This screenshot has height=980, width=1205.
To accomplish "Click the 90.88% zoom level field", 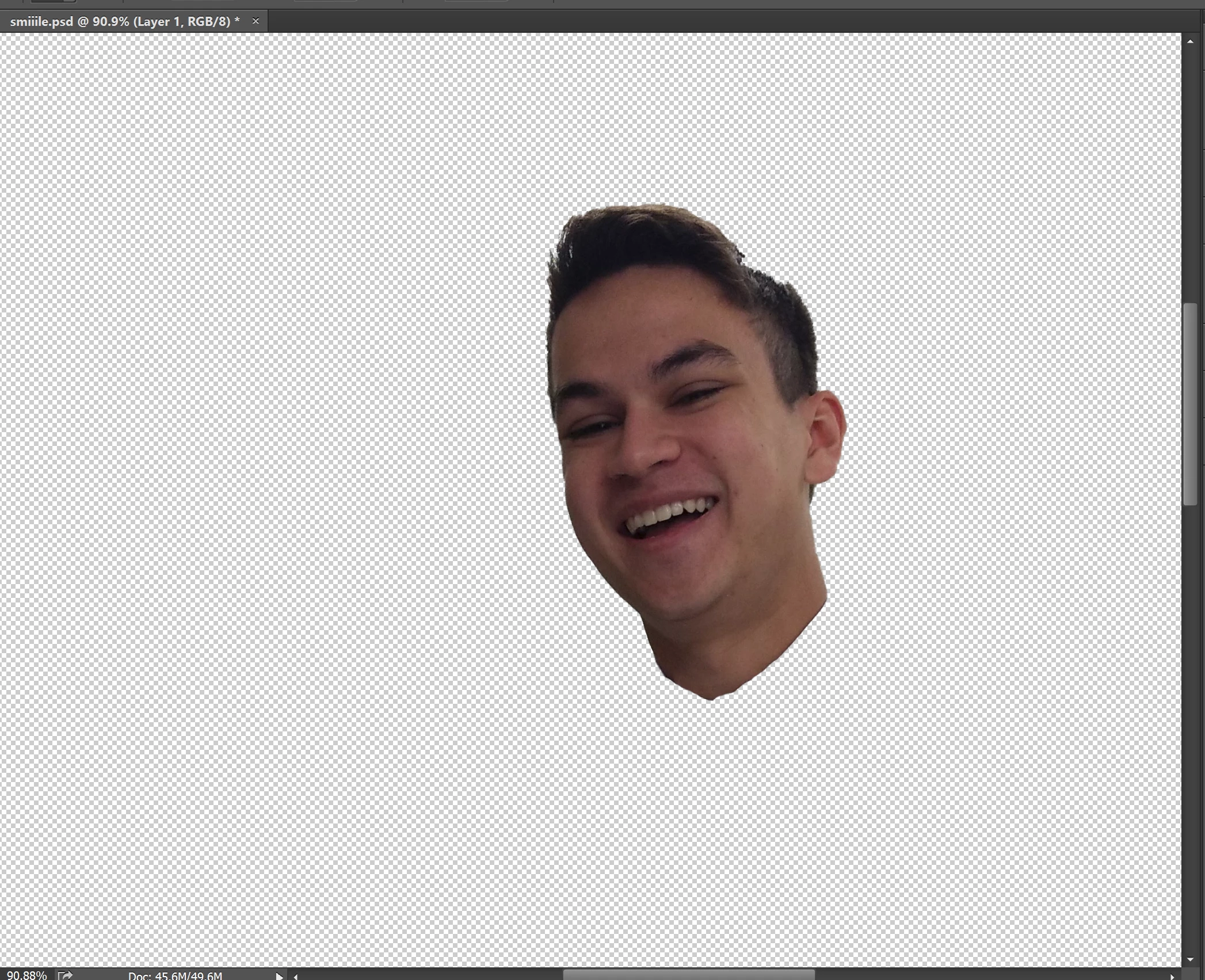I will pyautogui.click(x=26, y=975).
